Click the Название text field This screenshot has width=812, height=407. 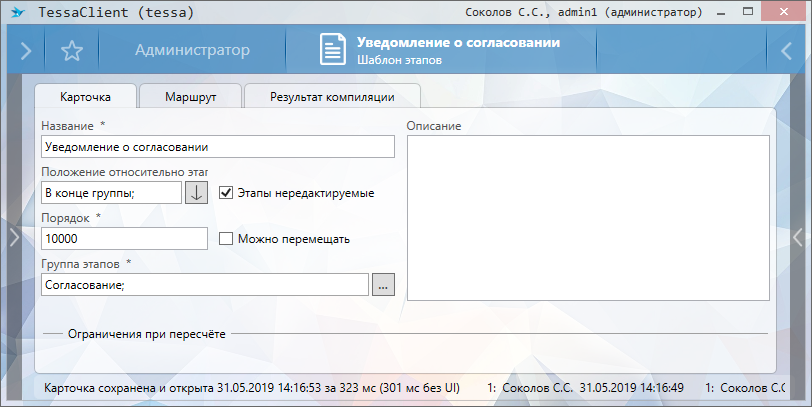[x=218, y=146]
